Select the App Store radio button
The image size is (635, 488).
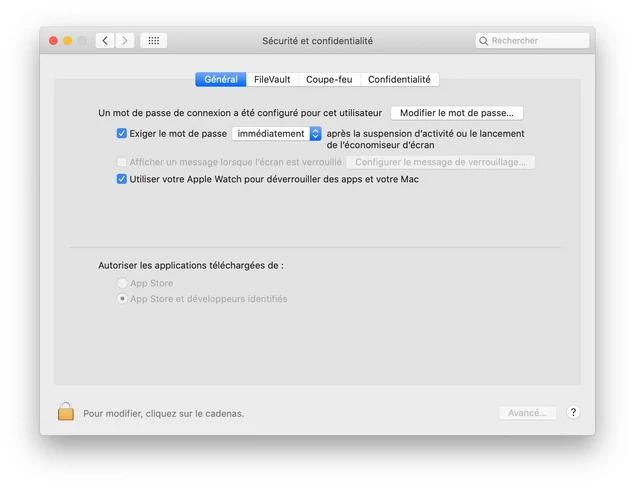point(122,283)
